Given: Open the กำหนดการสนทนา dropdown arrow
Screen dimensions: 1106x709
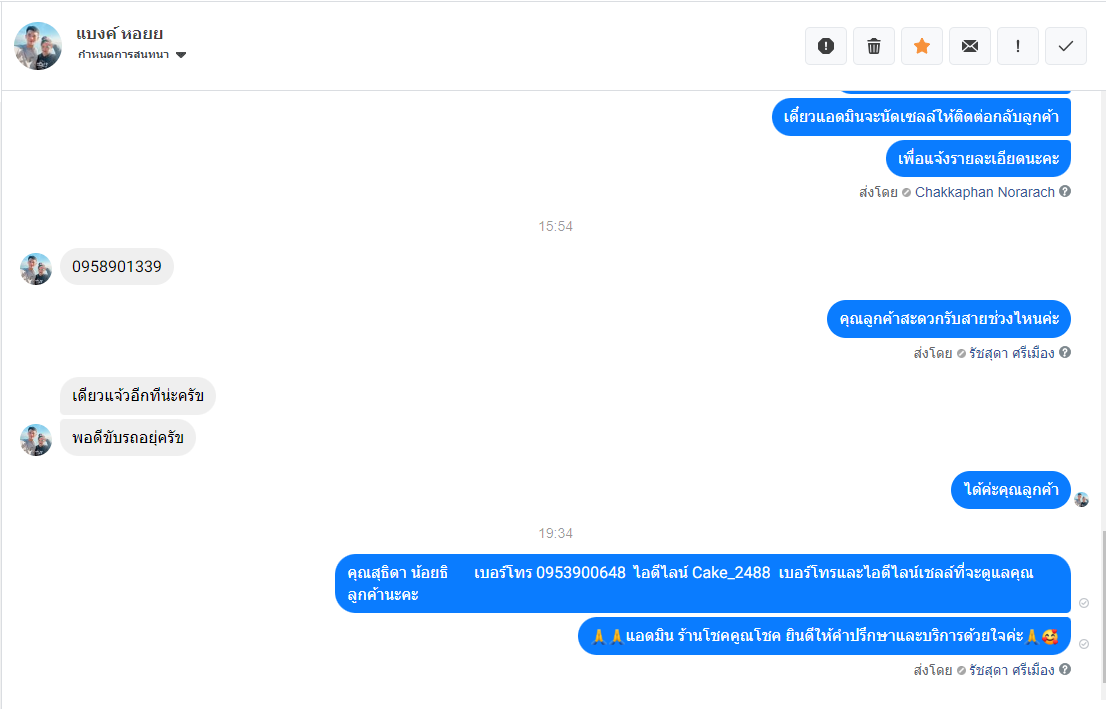Looking at the screenshot, I should click(x=181, y=55).
